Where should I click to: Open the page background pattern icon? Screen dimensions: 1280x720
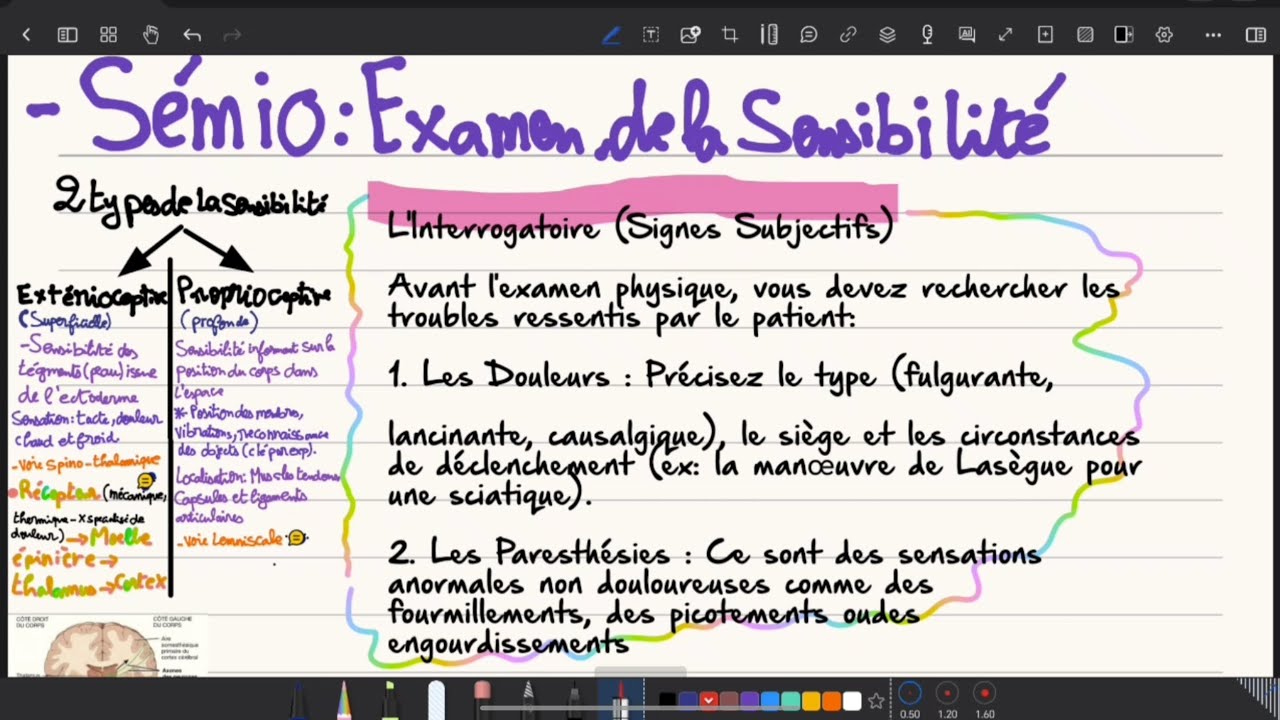pyautogui.click(x=1085, y=35)
